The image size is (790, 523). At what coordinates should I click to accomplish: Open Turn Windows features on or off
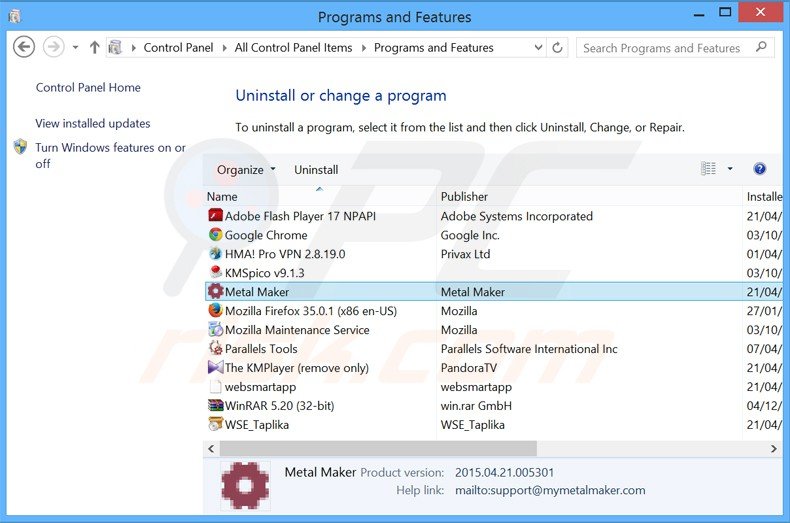tap(110, 156)
